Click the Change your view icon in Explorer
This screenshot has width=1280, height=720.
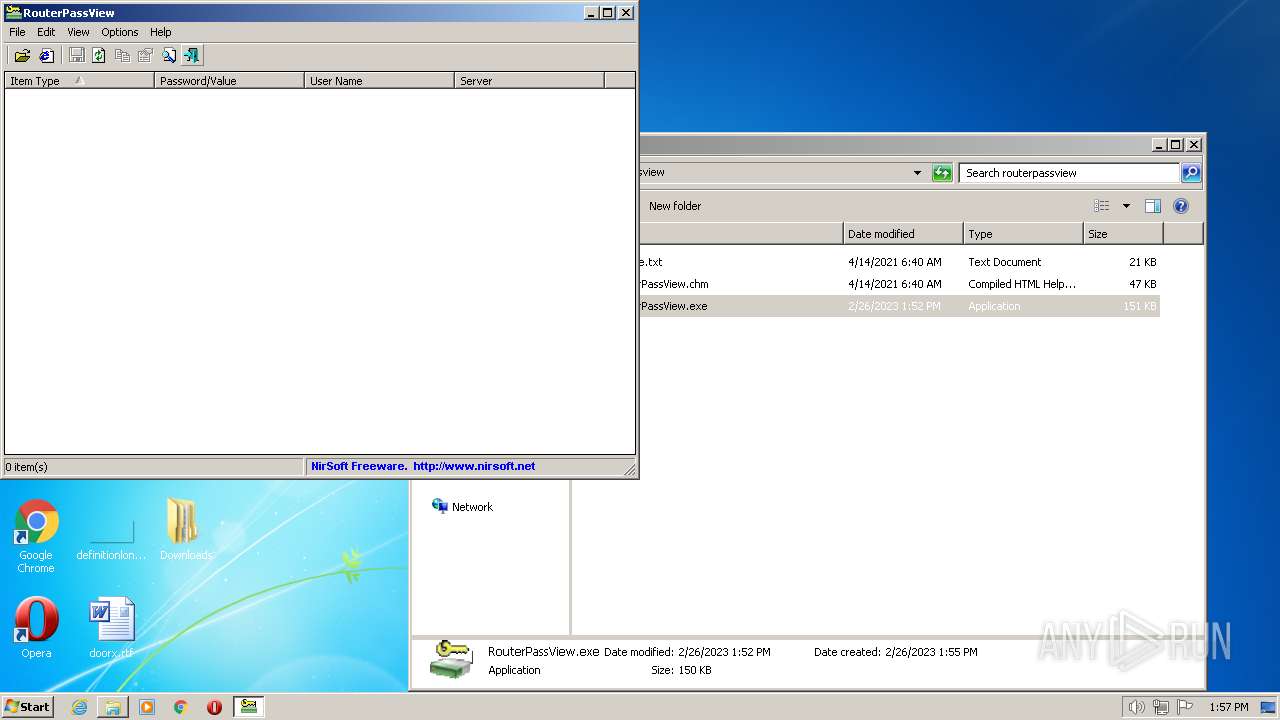pyautogui.click(x=1102, y=206)
